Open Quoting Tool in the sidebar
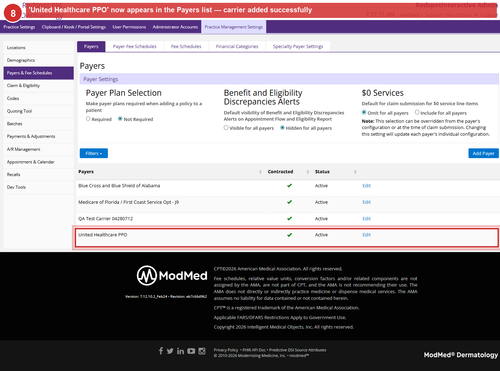The height and width of the screenshot is (371, 500). (x=39, y=111)
